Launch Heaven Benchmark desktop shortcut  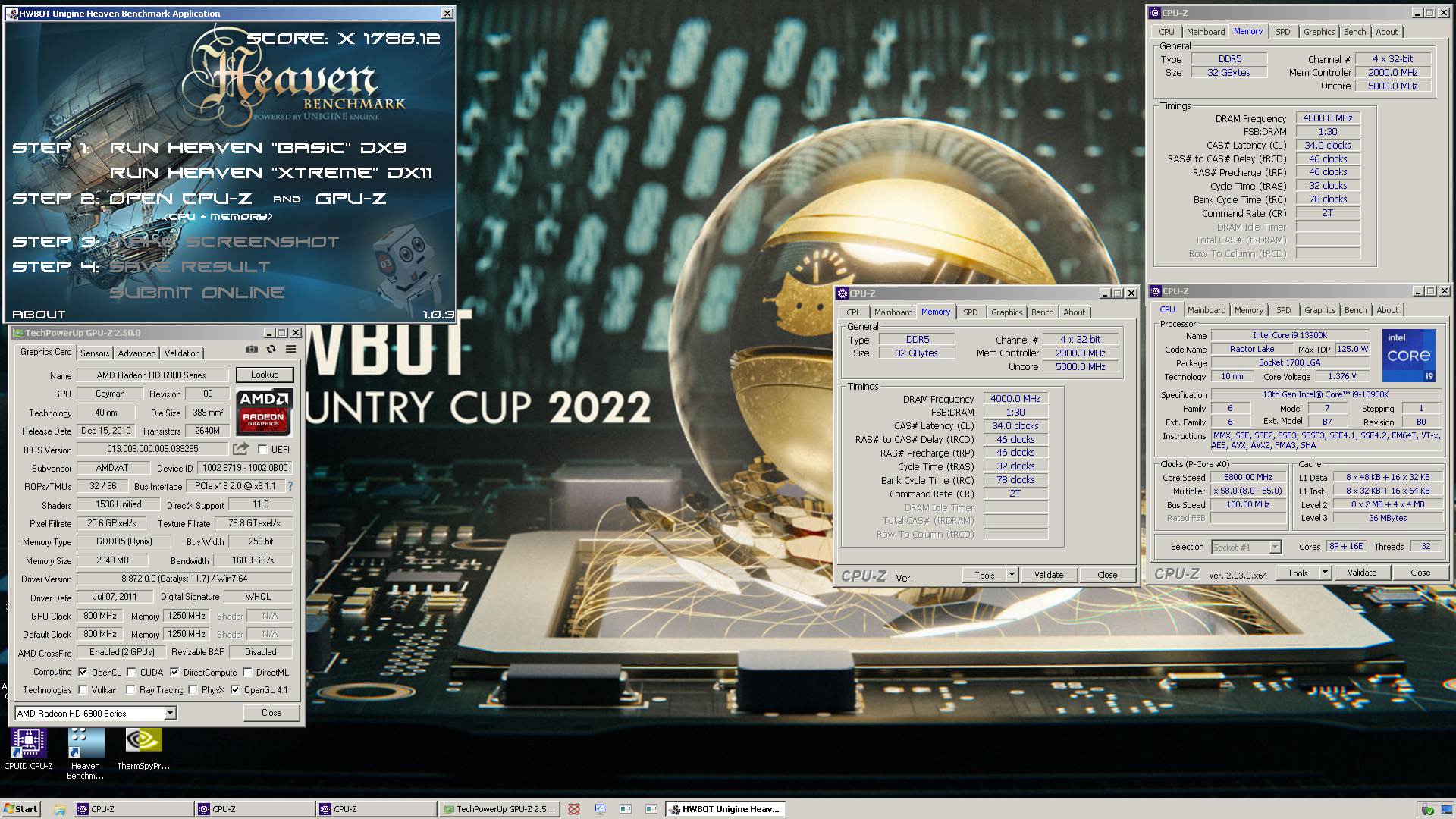pyautogui.click(x=85, y=754)
